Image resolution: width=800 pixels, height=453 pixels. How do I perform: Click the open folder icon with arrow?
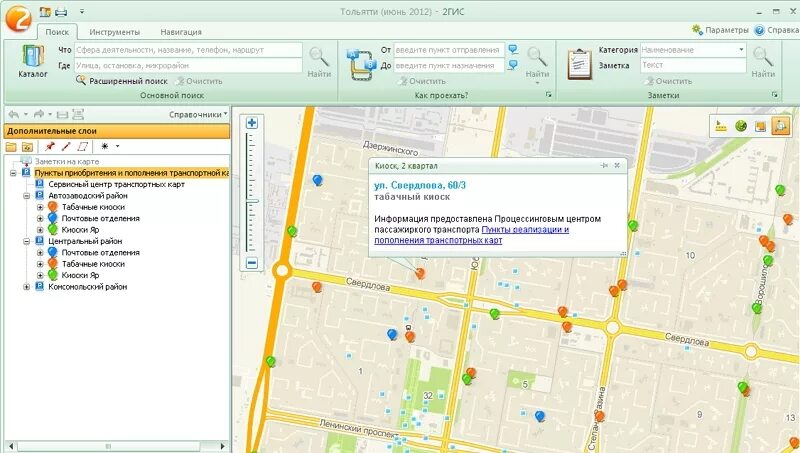tap(27, 147)
